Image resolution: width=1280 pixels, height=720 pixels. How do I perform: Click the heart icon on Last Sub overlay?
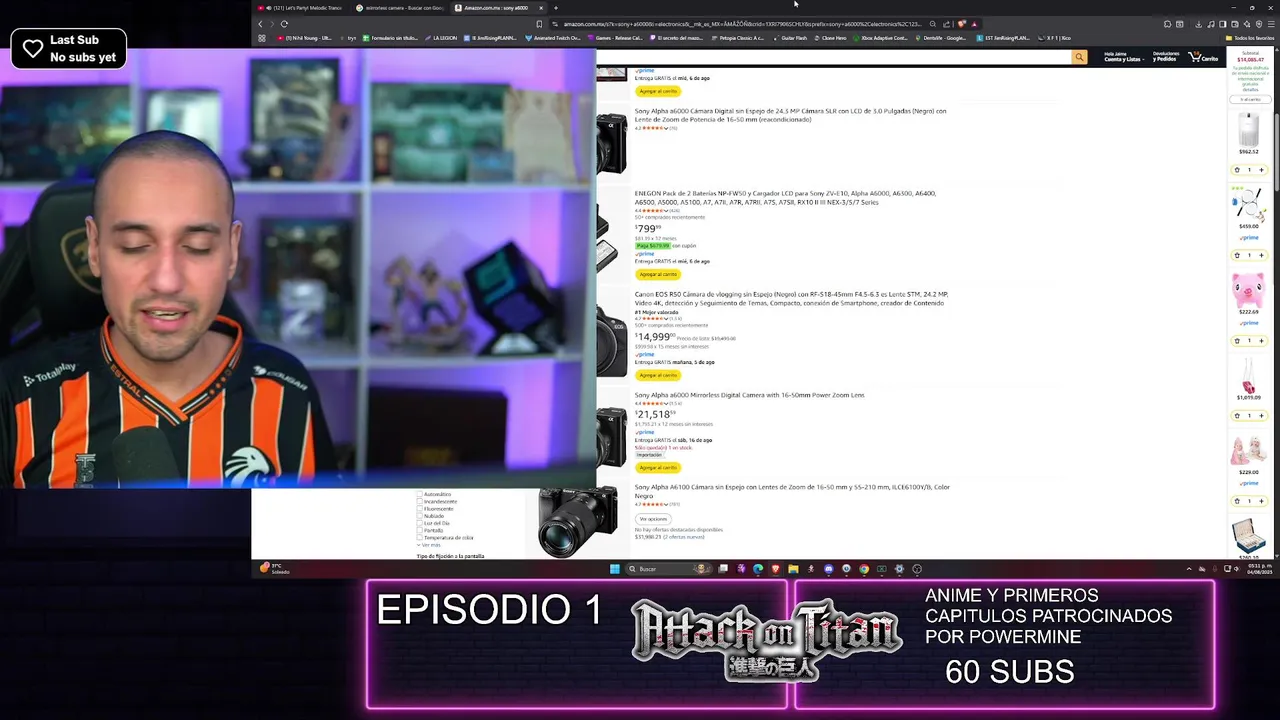[33, 48]
